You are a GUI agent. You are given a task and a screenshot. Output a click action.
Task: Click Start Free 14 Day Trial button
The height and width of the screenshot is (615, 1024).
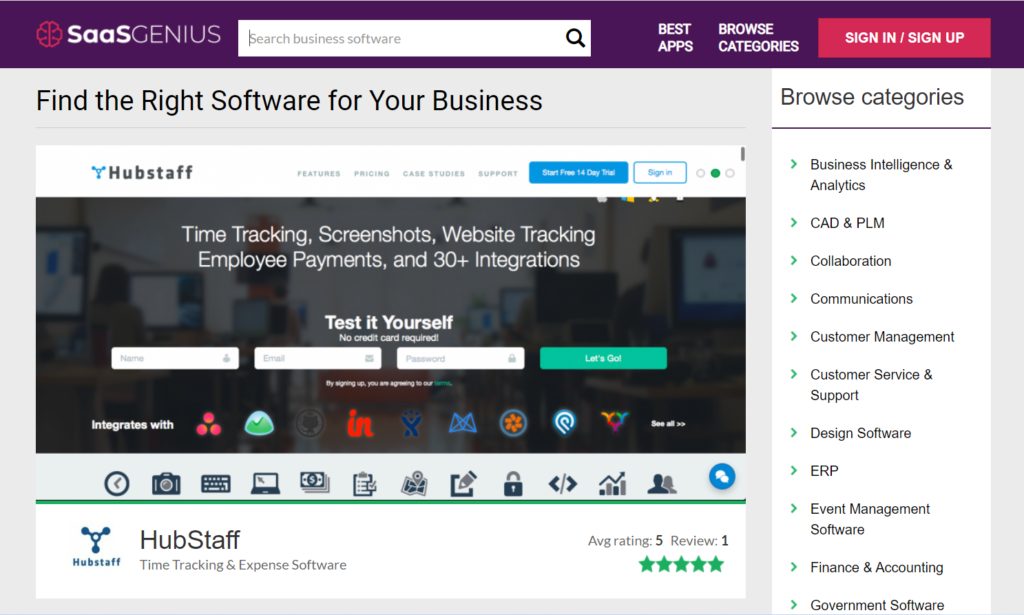(x=579, y=172)
